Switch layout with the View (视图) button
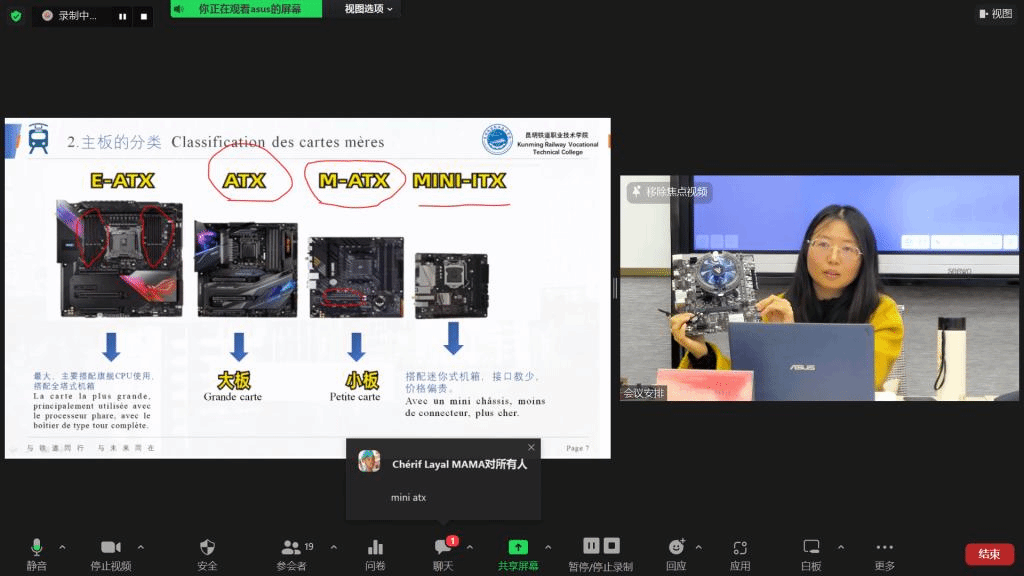The height and width of the screenshot is (576, 1024). (x=995, y=14)
